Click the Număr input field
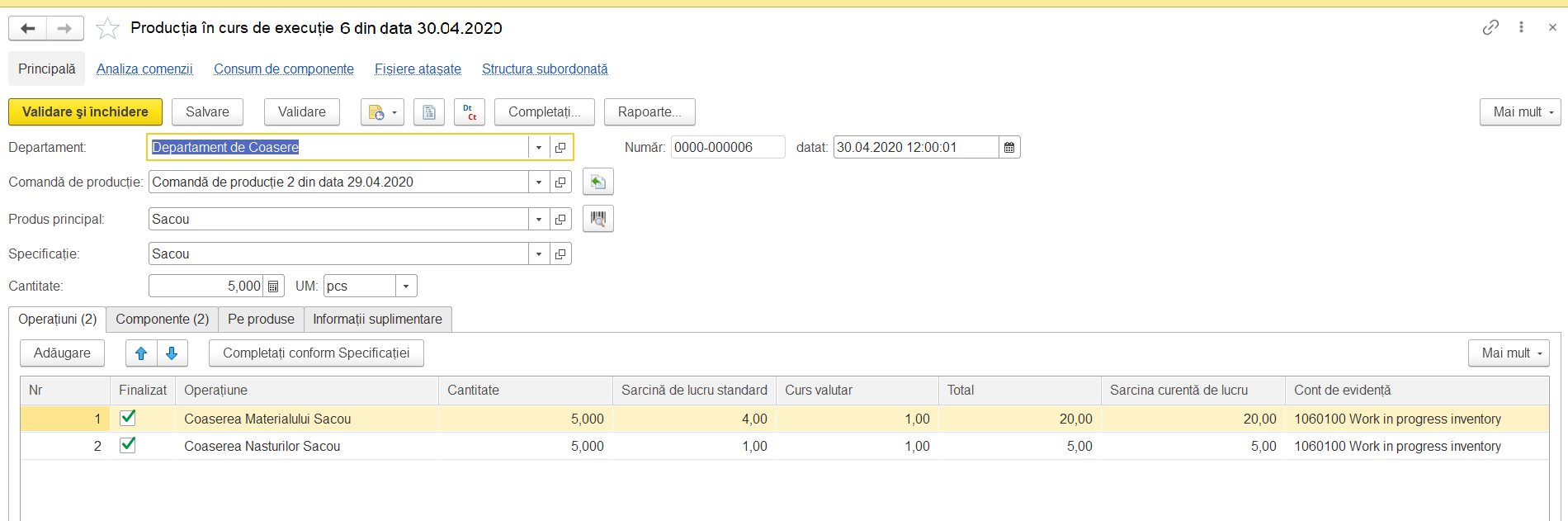 (x=727, y=148)
